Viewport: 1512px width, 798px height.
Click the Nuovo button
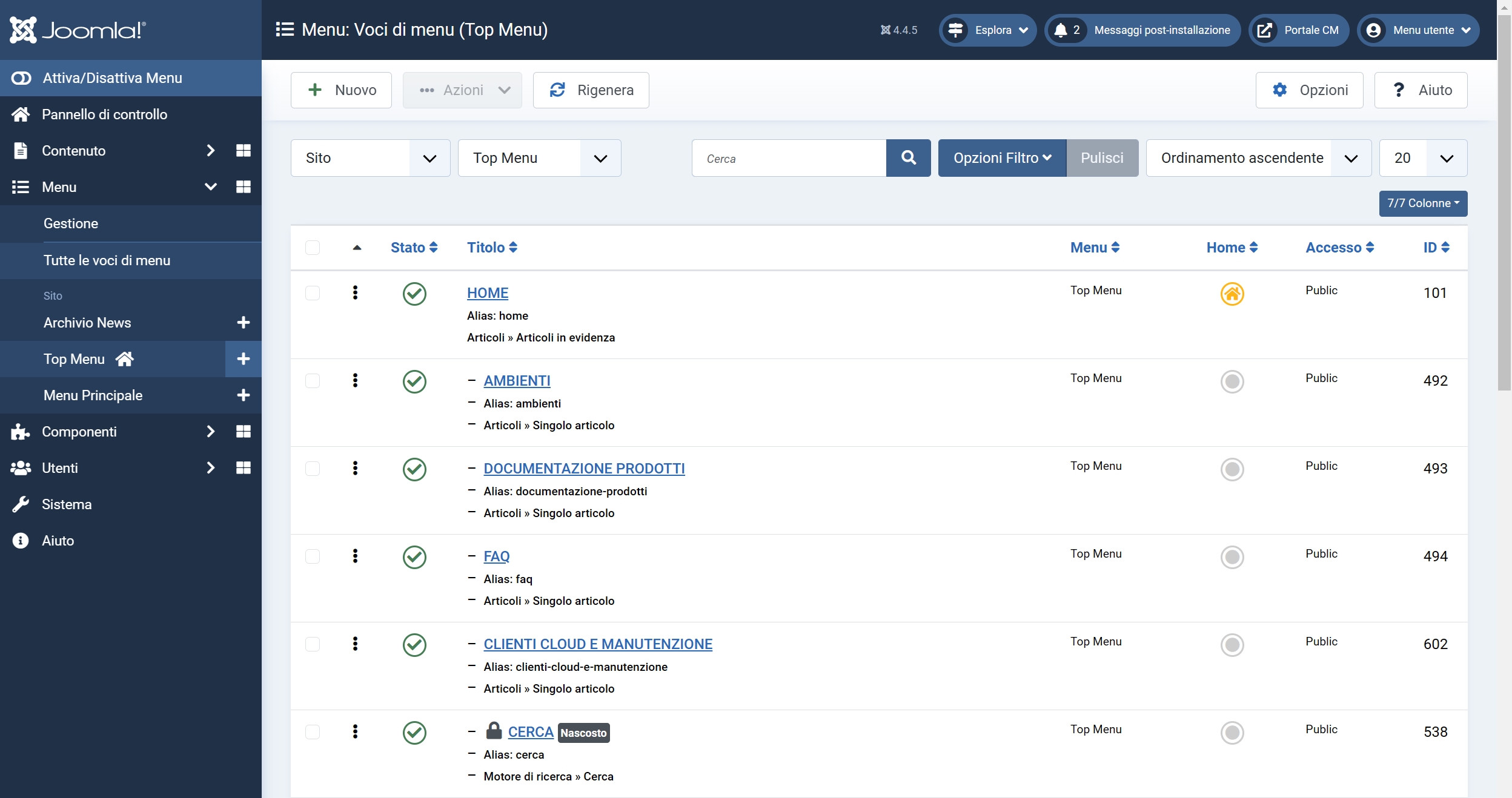tap(341, 90)
